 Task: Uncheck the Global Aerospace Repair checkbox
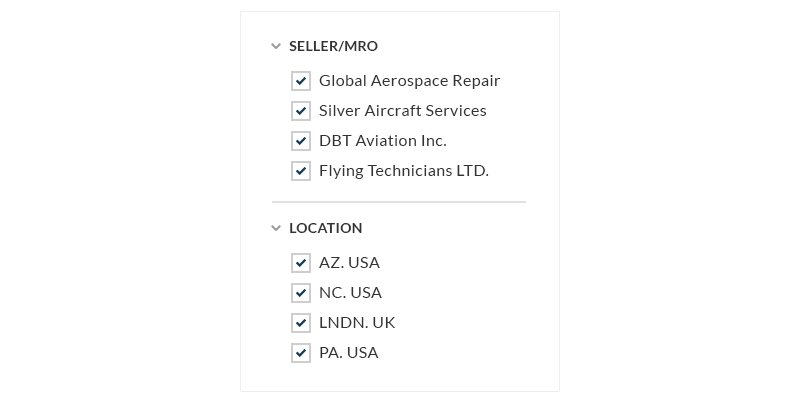click(x=301, y=81)
